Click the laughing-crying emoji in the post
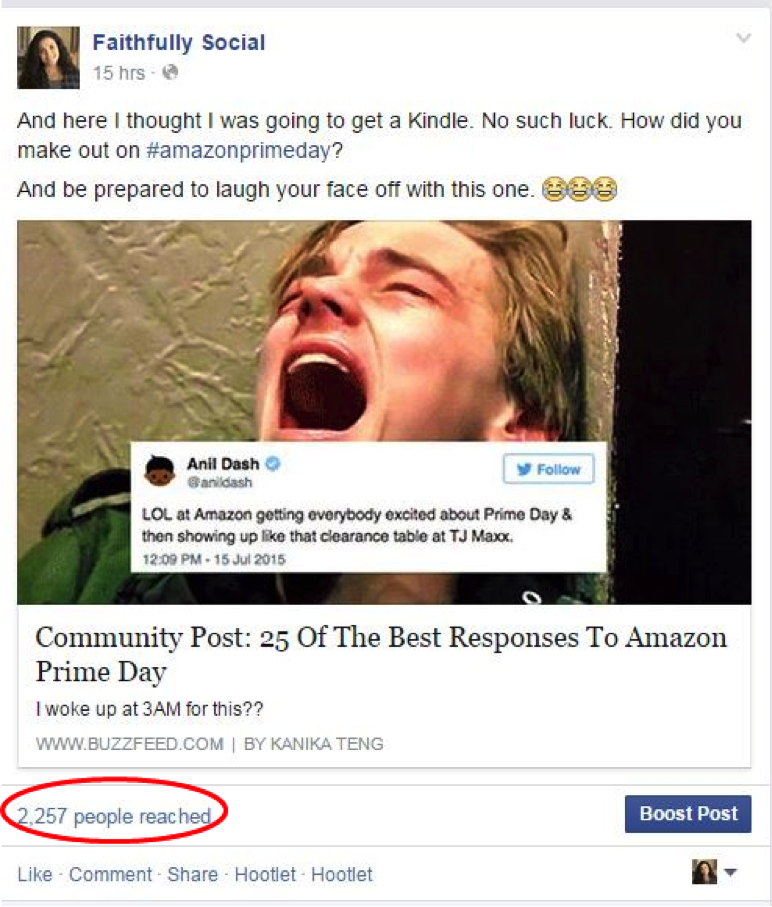772x907 pixels. pos(579,189)
